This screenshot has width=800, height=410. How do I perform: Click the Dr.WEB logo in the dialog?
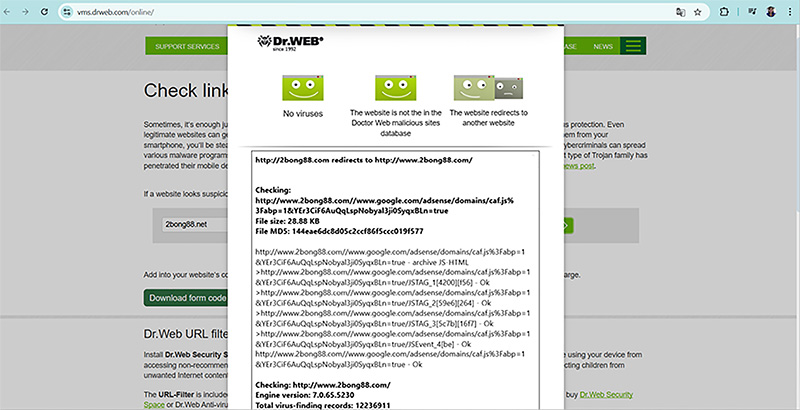[290, 42]
